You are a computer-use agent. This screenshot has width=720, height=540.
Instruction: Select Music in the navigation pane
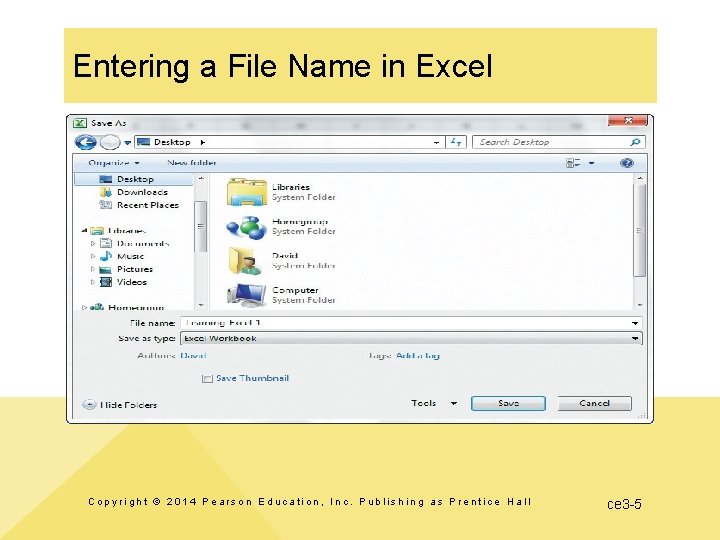122,256
